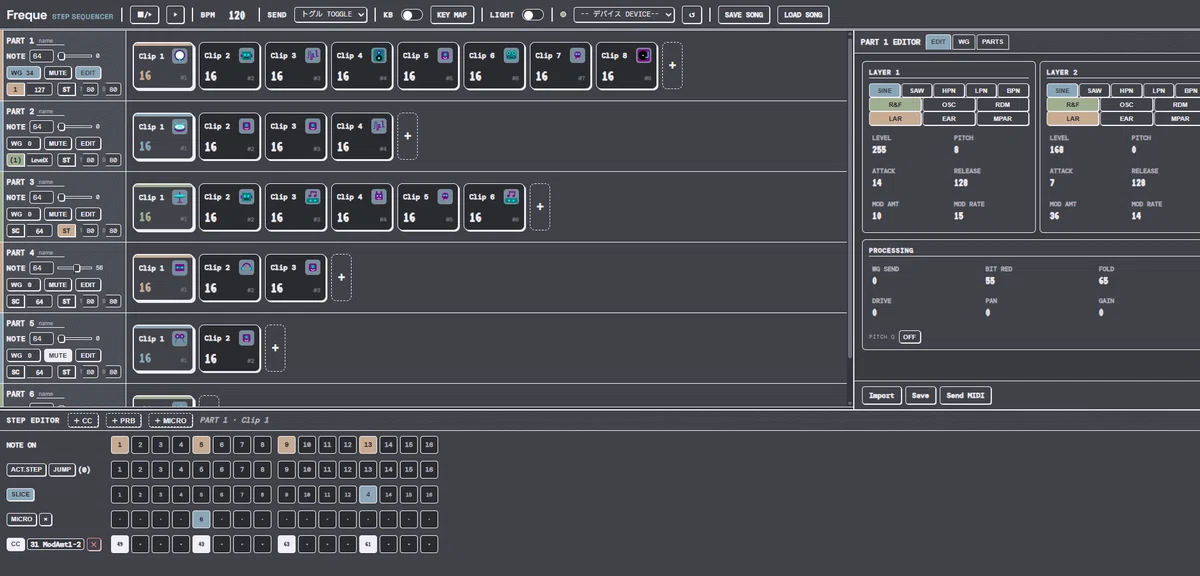Screen dimensions: 1200x576
Task: Switch to the PARTS tab
Action: pyautogui.click(x=992, y=42)
